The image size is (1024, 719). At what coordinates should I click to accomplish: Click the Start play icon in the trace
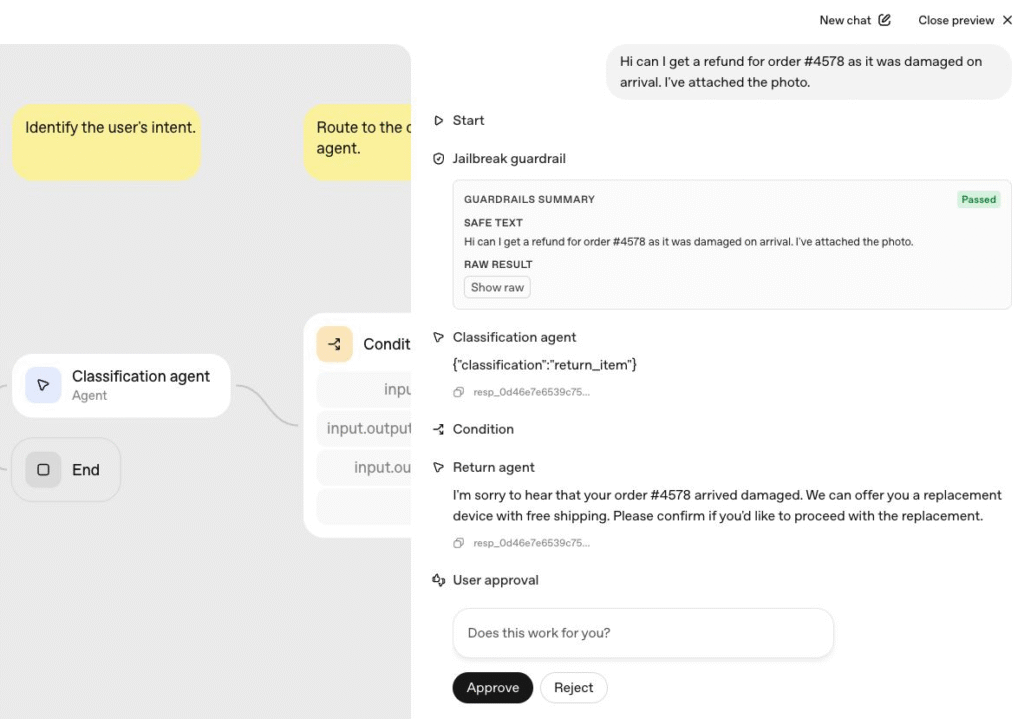click(x=438, y=120)
